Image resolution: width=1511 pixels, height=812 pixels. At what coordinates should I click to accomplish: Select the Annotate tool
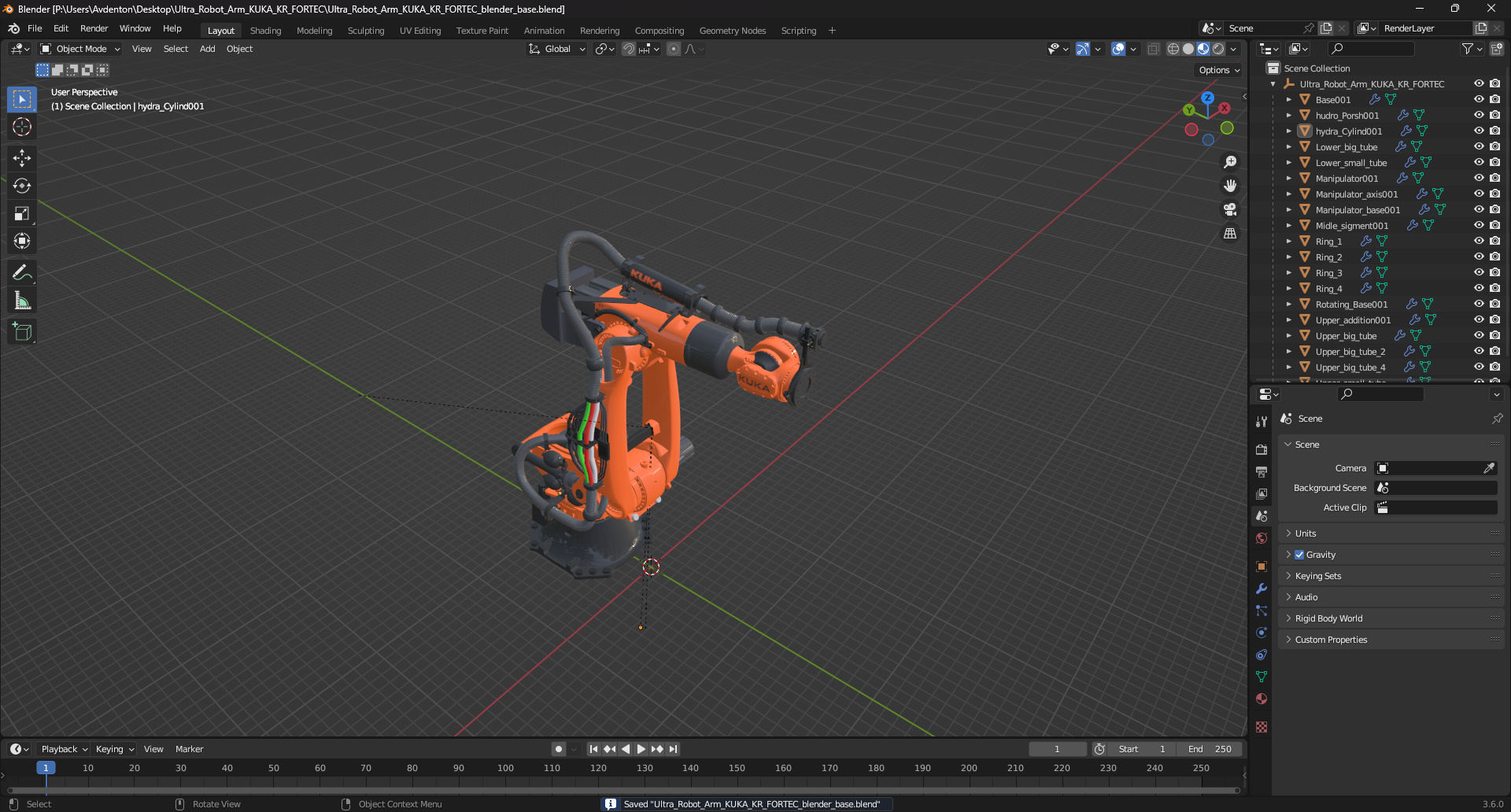point(22,273)
